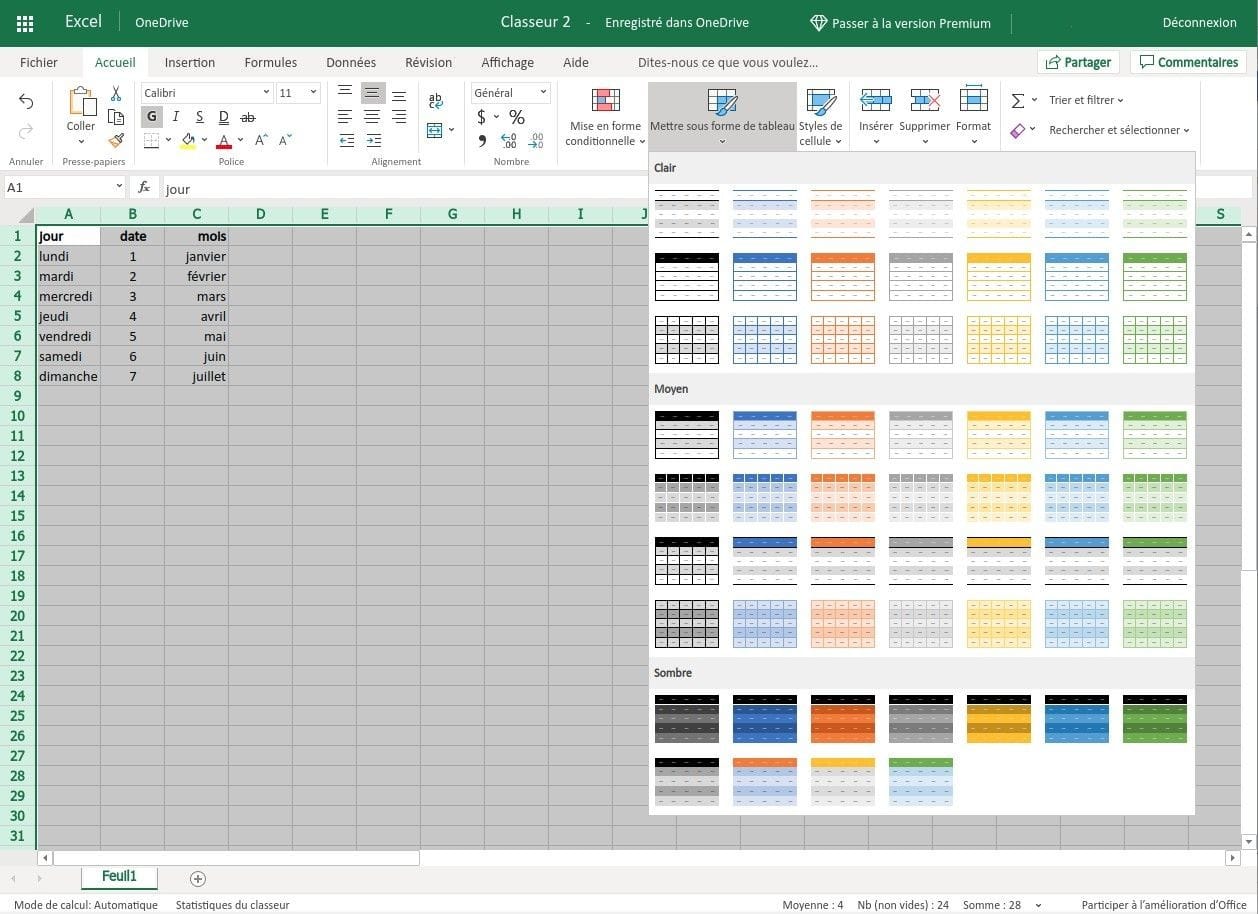Toggle bold (G) formatting
1258x914 pixels.
(152, 117)
